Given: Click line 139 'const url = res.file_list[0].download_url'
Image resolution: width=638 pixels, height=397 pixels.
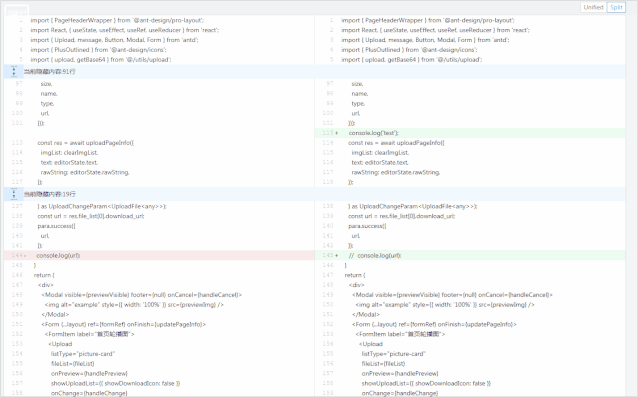Looking at the screenshot, I should click(401, 216).
